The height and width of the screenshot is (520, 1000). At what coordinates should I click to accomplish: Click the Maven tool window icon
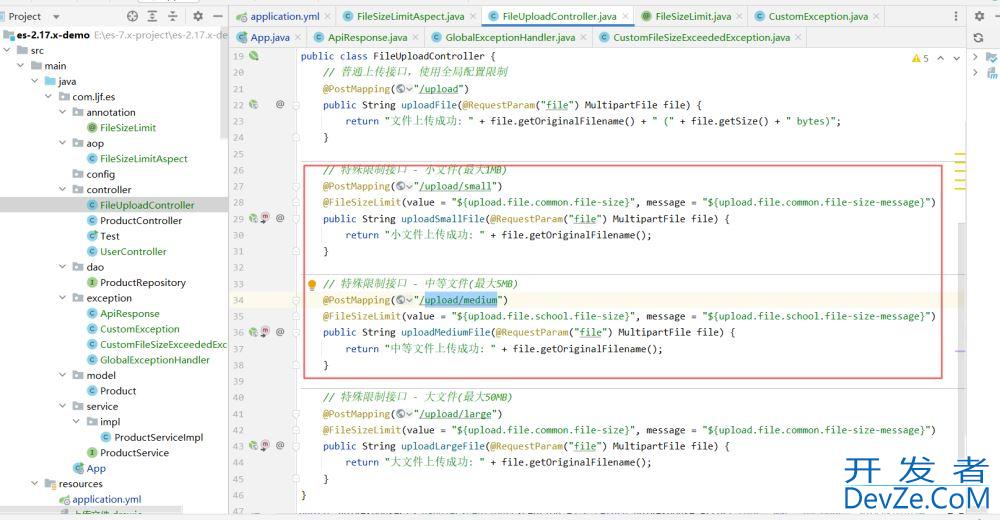pyautogui.click(x=992, y=74)
